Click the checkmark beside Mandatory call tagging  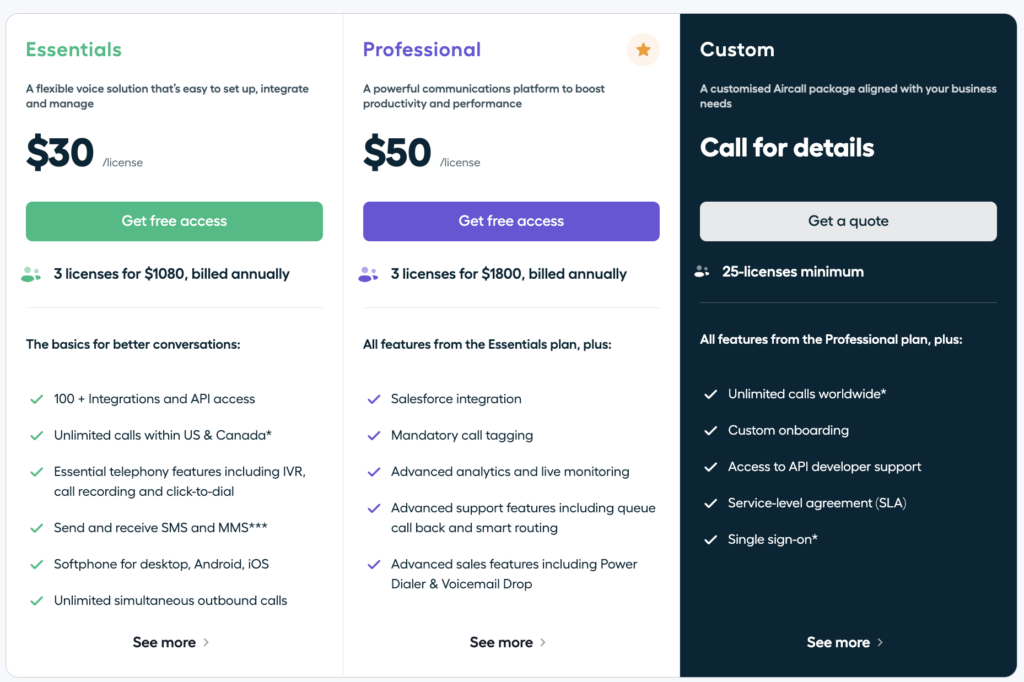tap(374, 436)
